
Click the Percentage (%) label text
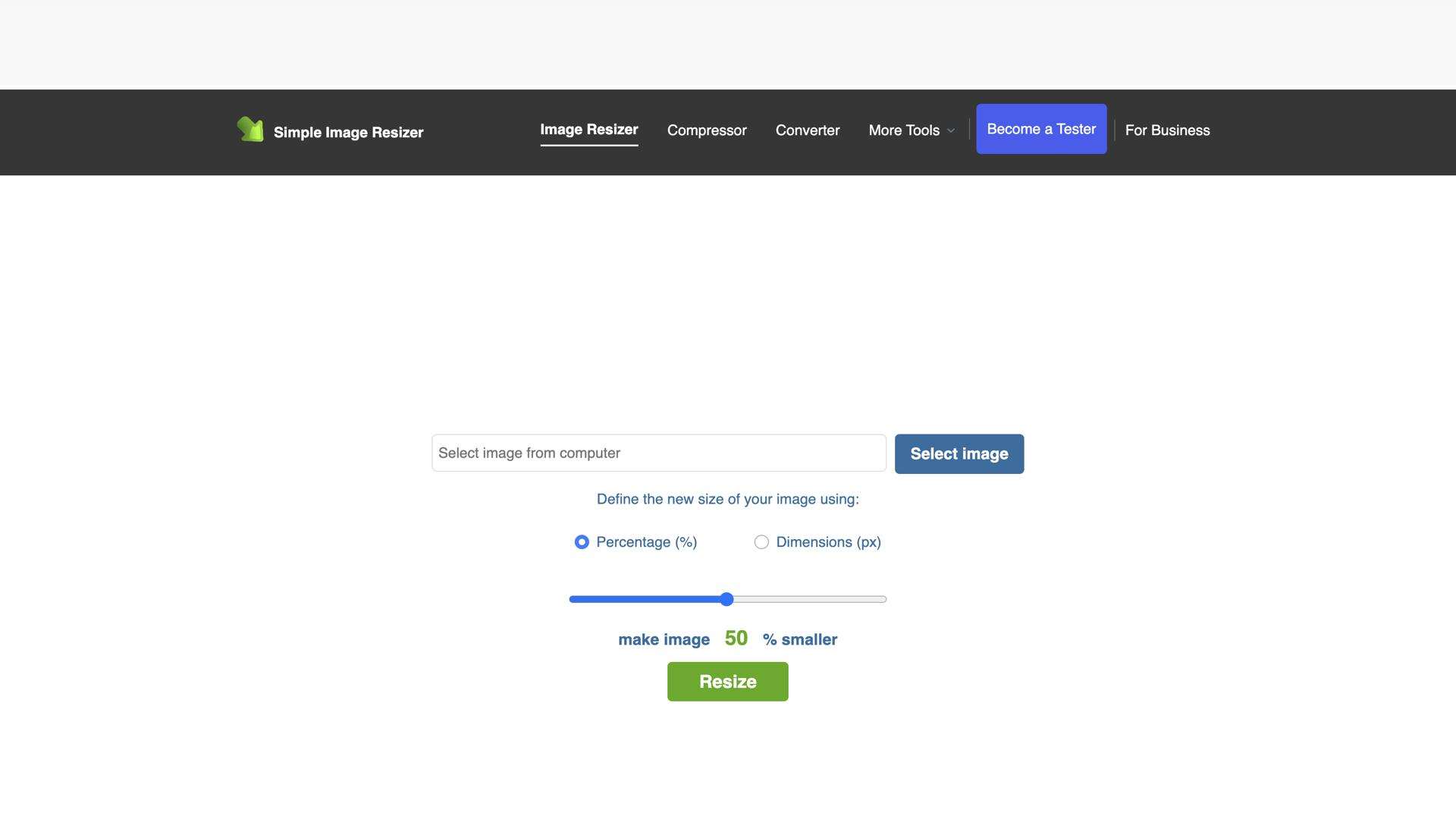tap(646, 542)
